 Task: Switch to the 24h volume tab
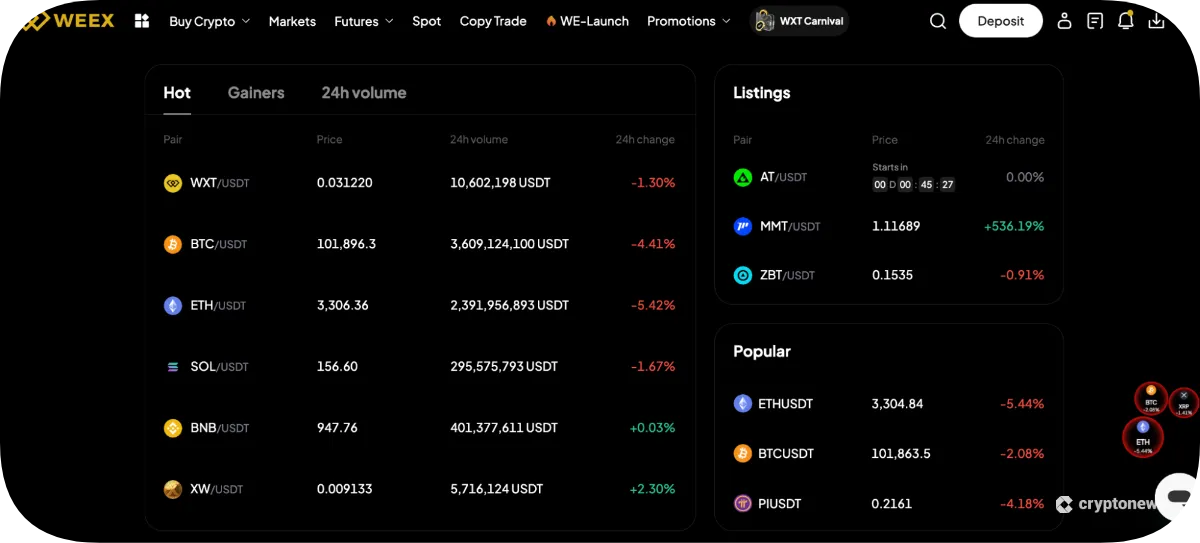coord(363,93)
